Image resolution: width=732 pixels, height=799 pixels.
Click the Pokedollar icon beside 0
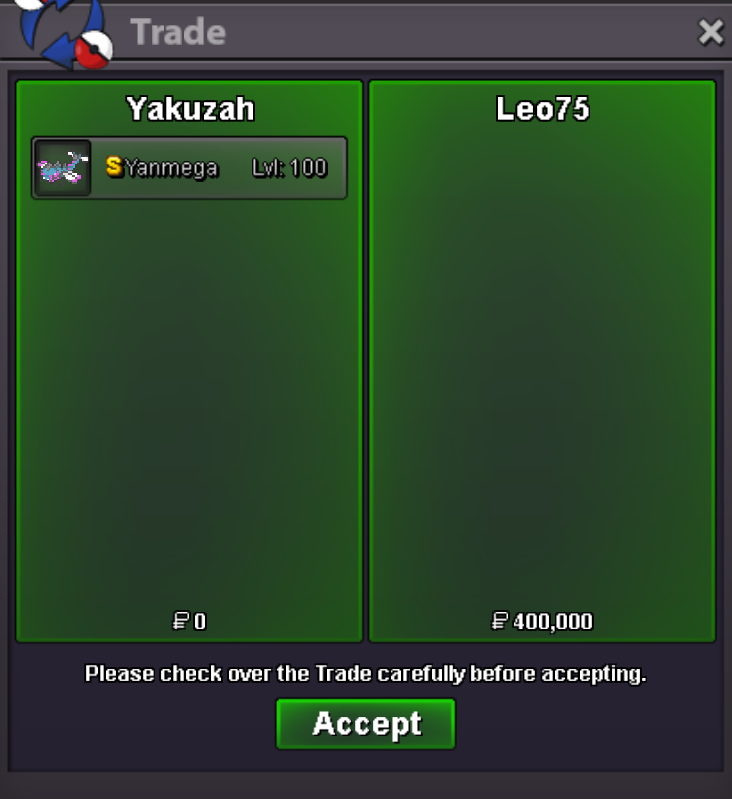pyautogui.click(x=181, y=621)
